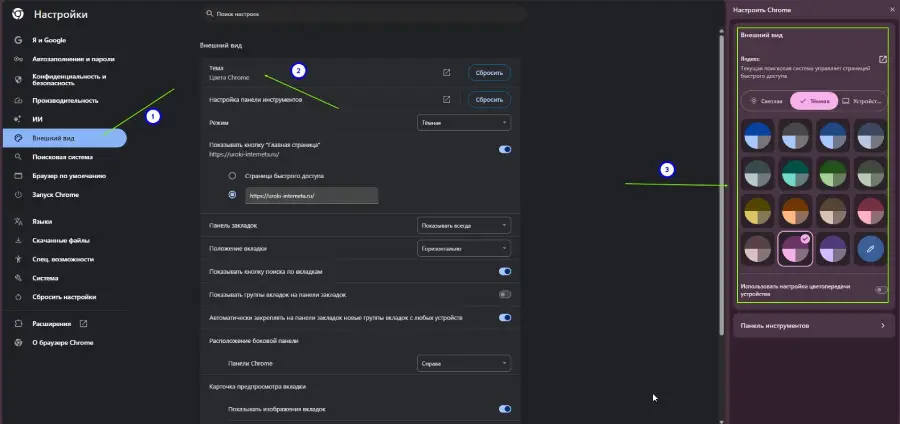This screenshot has width=900, height=424.
Task: Click the Поиск настроек search field
Action: tap(365, 13)
